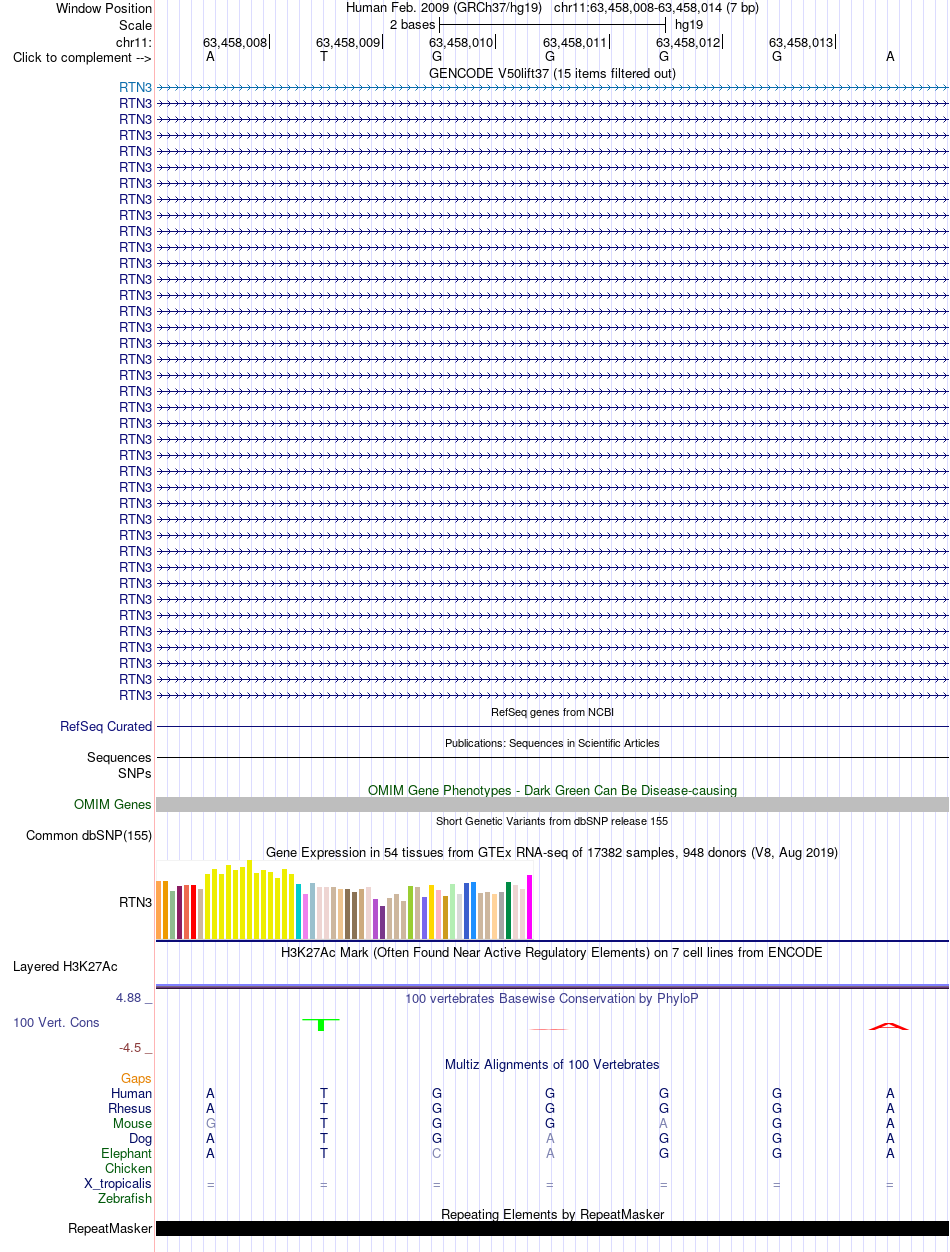Click the orange Gaps label
Viewport: 950px width, 1252px height.
pos(136,1078)
